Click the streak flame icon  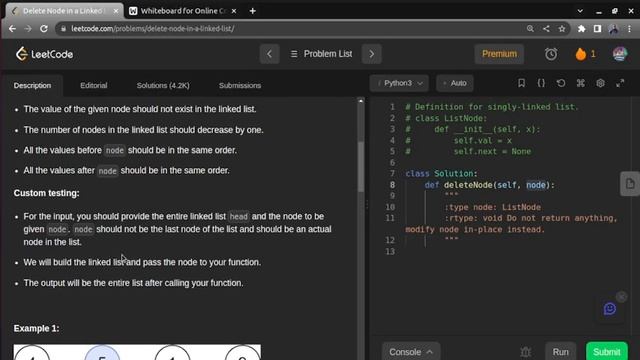580,54
